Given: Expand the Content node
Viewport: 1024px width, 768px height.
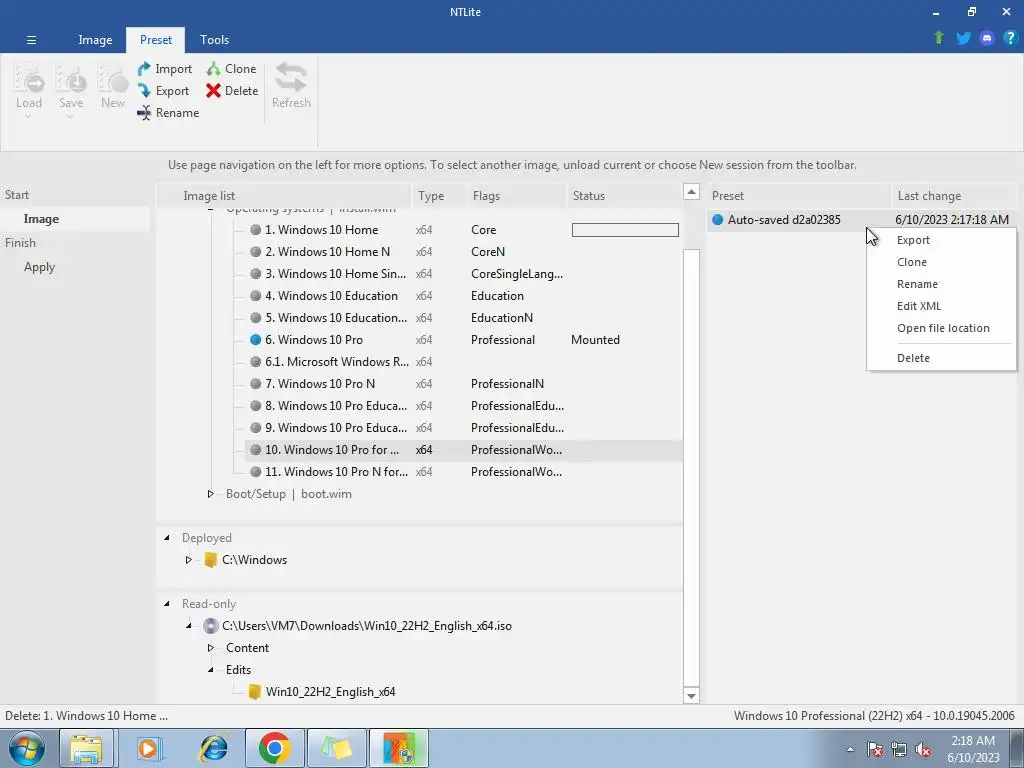Looking at the screenshot, I should (210, 648).
